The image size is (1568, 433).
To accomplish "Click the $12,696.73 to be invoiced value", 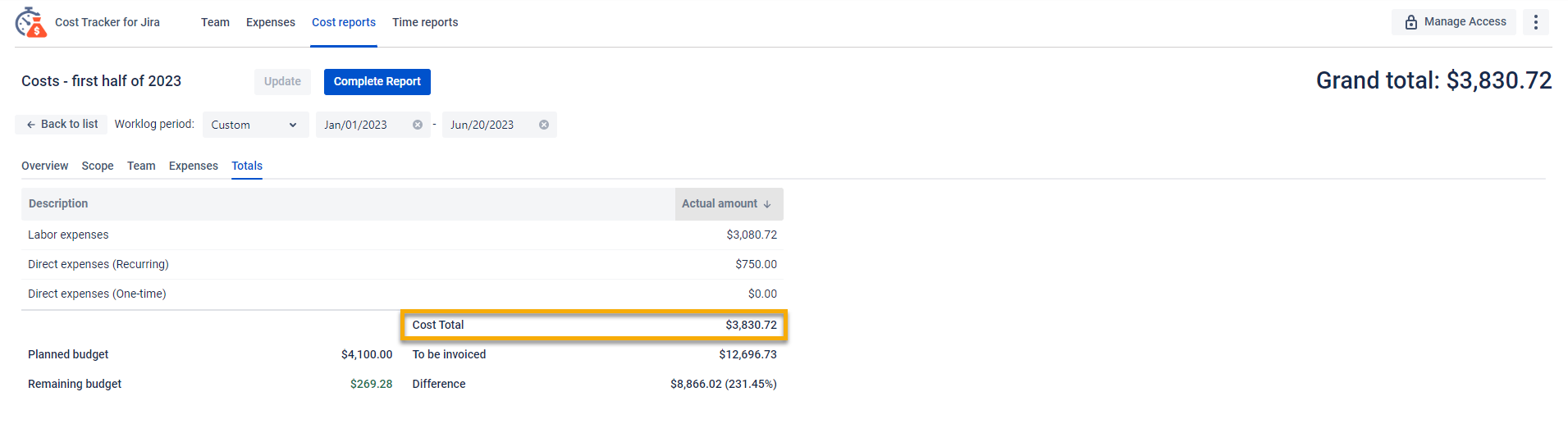I will [747, 354].
